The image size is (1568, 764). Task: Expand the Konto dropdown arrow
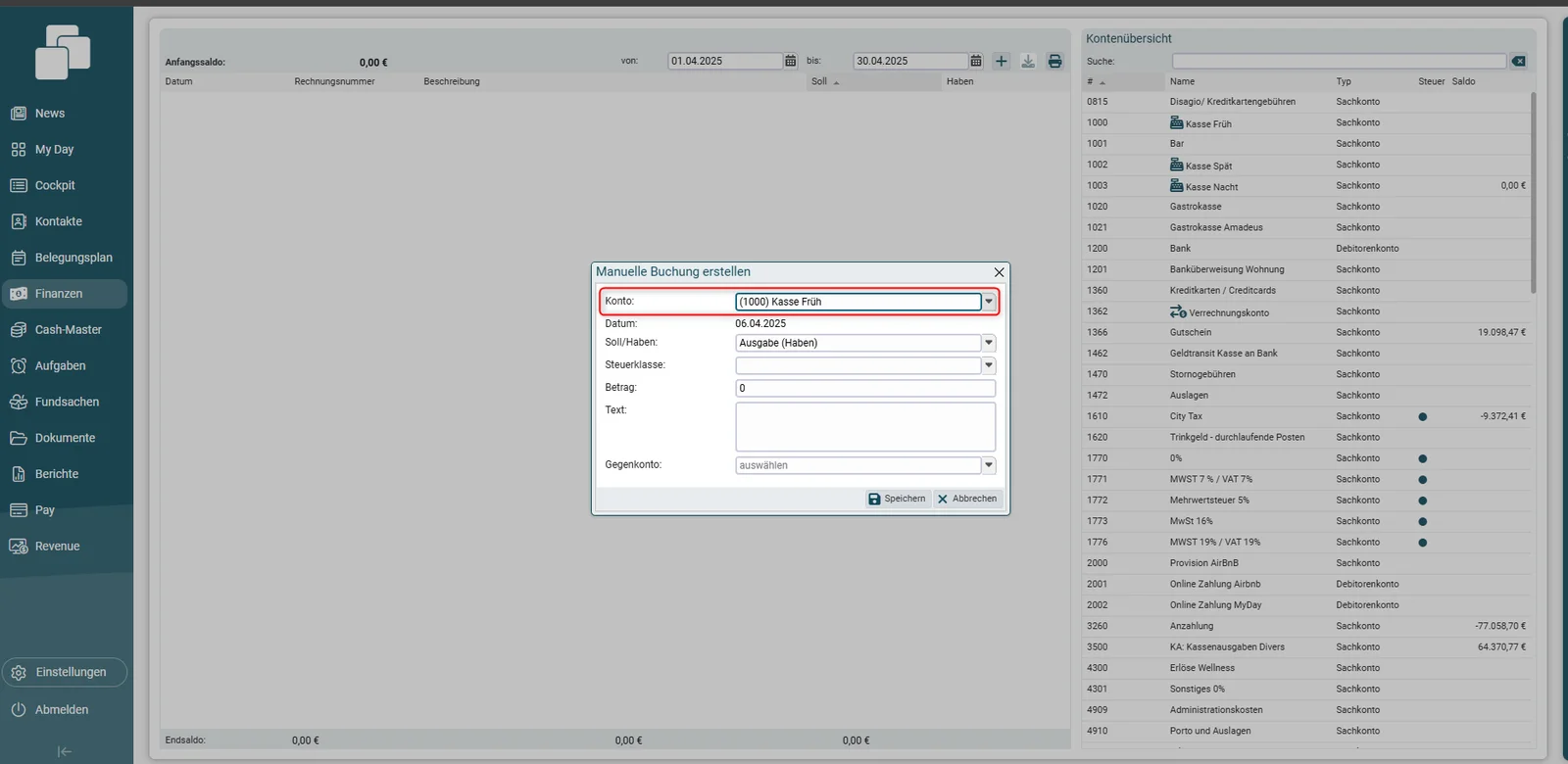[x=989, y=302]
